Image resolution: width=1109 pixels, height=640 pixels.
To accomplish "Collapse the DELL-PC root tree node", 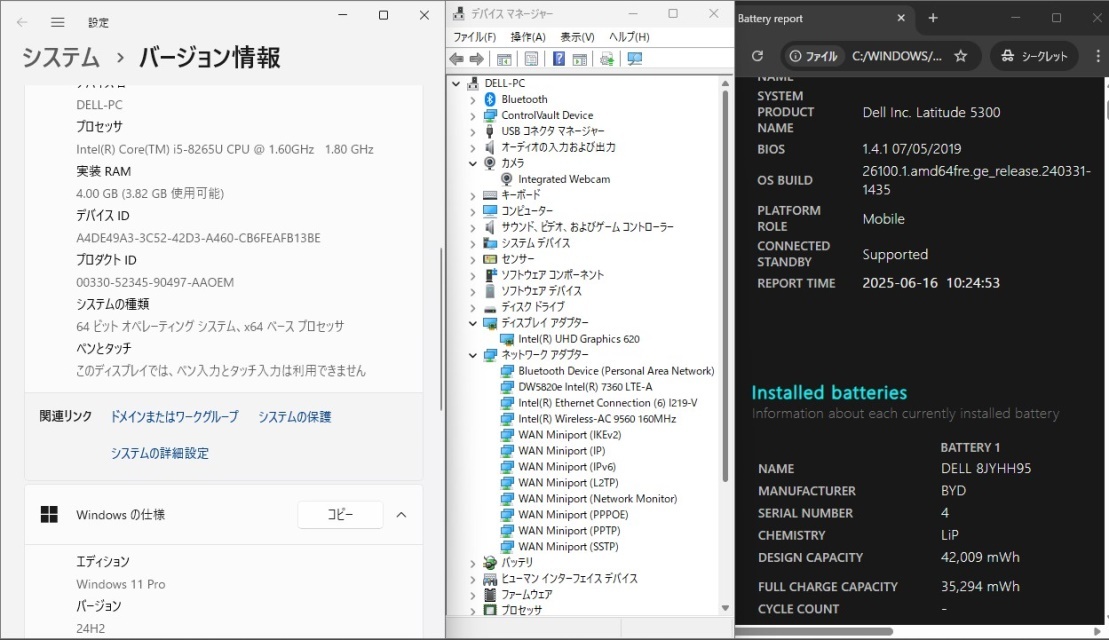I will point(456,83).
